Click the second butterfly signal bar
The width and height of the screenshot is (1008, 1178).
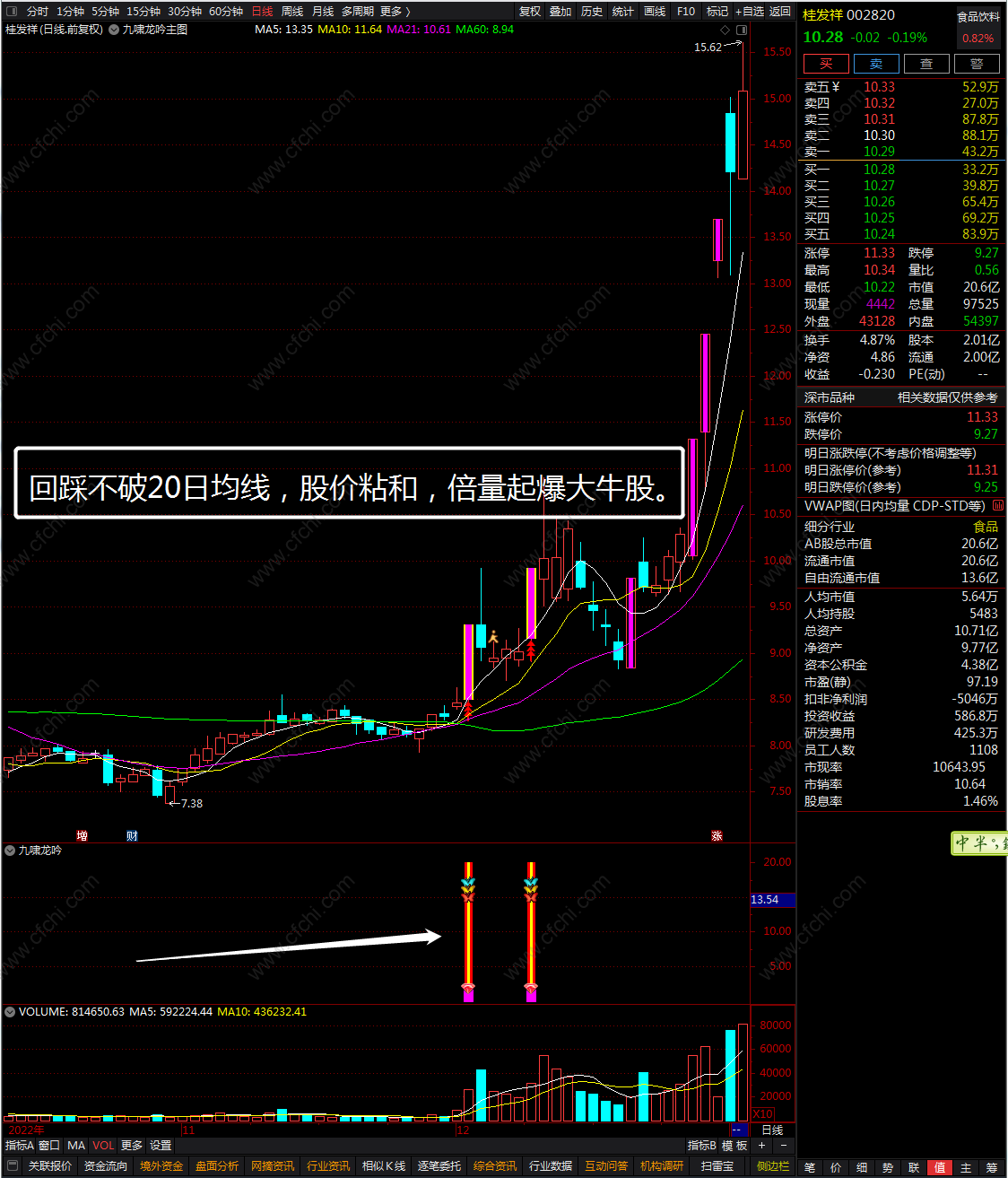coord(531,931)
